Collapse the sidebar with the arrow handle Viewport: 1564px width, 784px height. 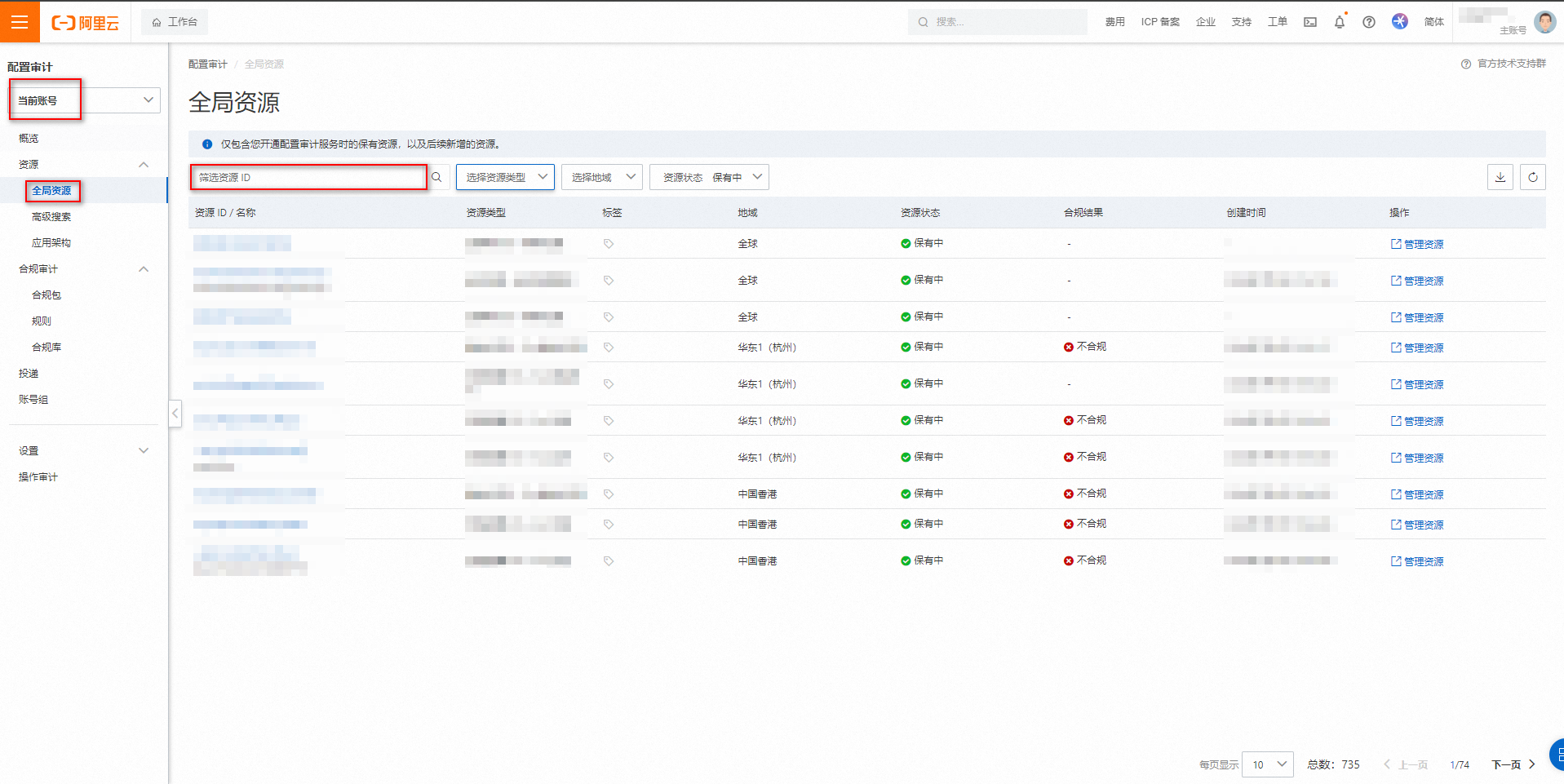175,413
